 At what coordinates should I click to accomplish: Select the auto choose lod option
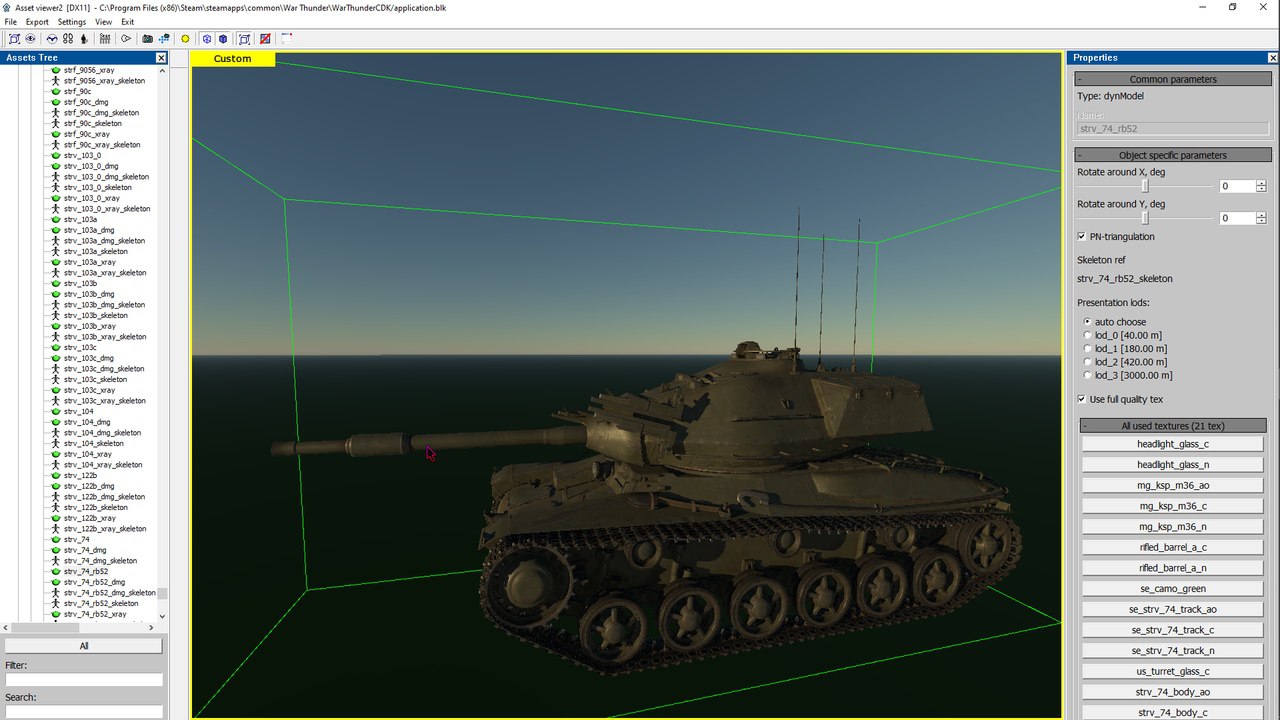coord(1087,322)
